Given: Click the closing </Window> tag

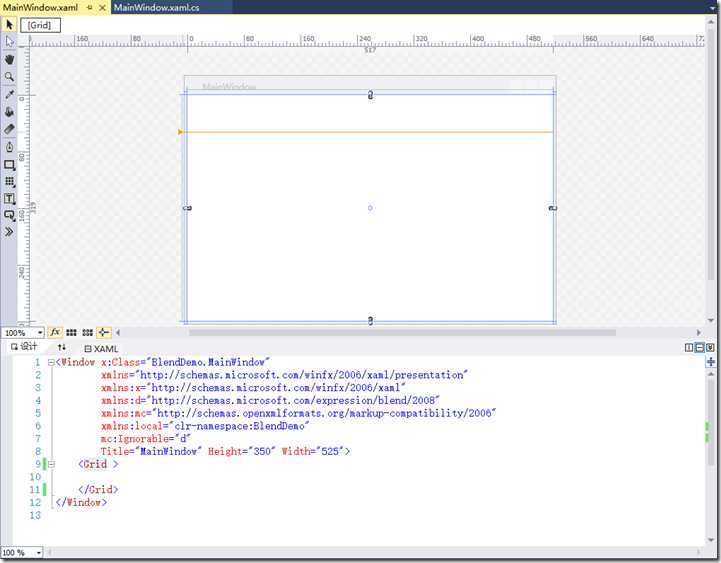Looking at the screenshot, I should click(x=81, y=502).
